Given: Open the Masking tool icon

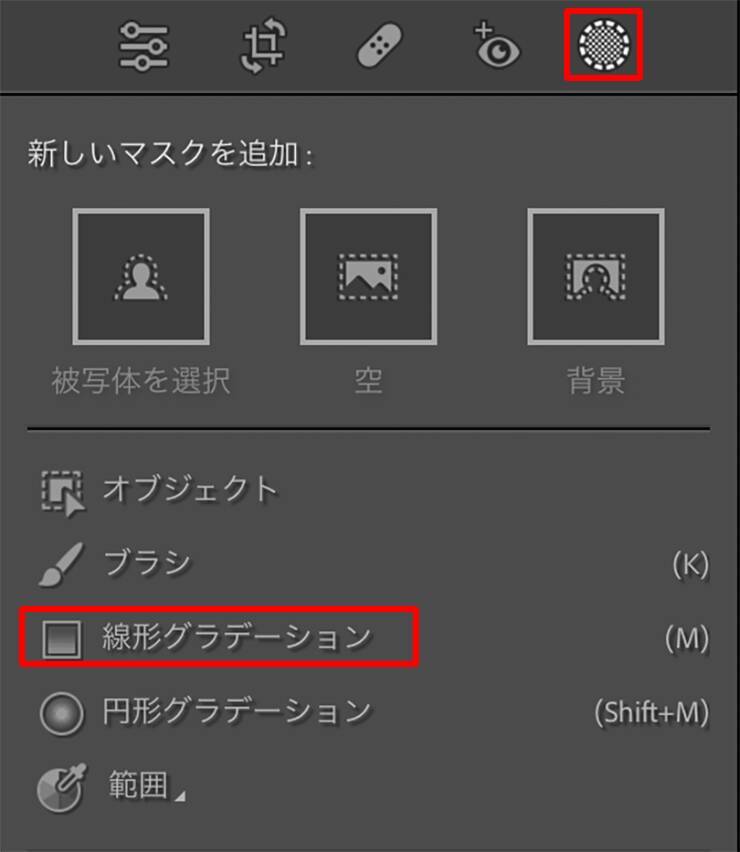Looking at the screenshot, I should (x=604, y=45).
